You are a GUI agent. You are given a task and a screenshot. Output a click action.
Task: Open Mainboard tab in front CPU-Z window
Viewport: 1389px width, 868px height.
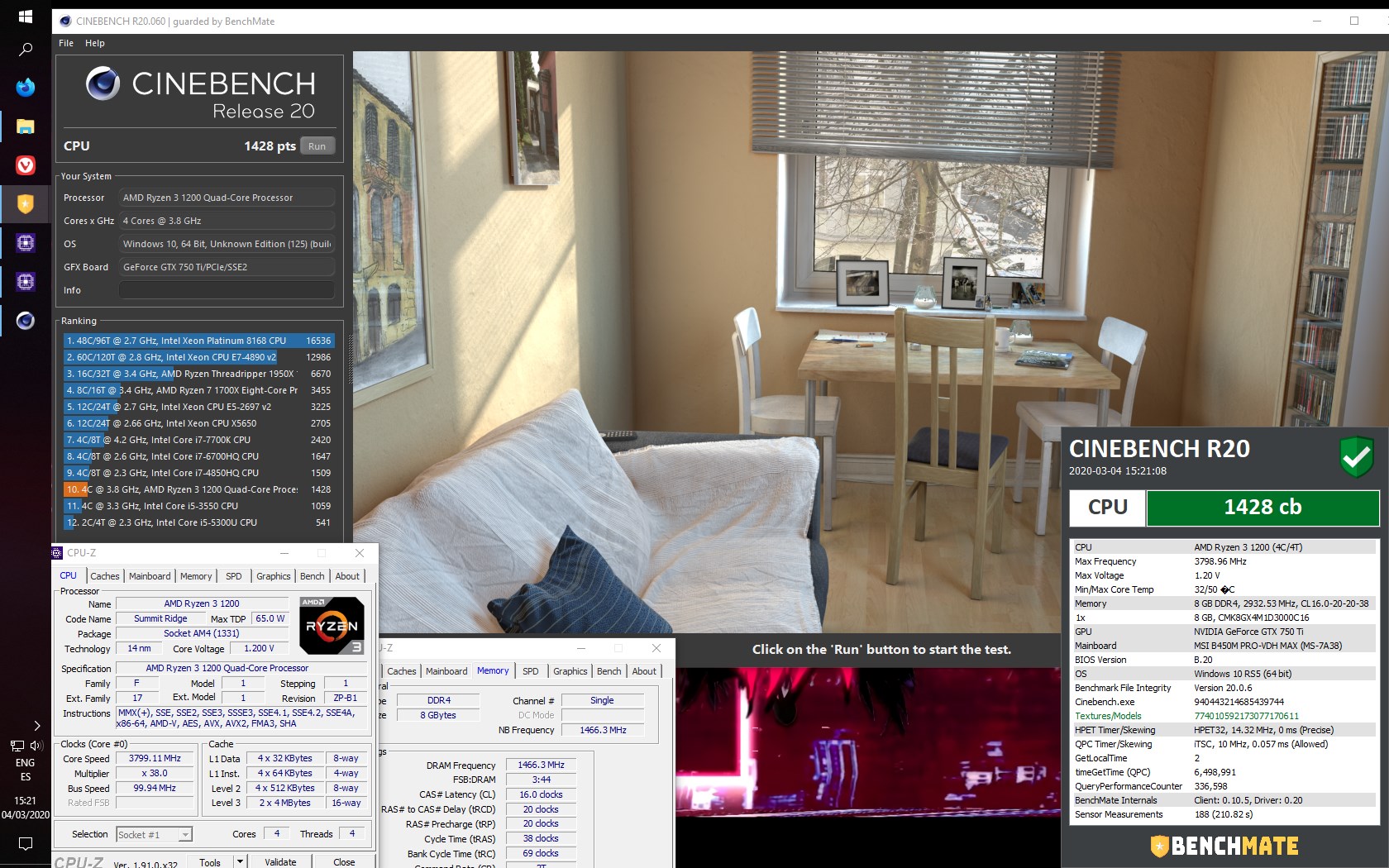(150, 576)
